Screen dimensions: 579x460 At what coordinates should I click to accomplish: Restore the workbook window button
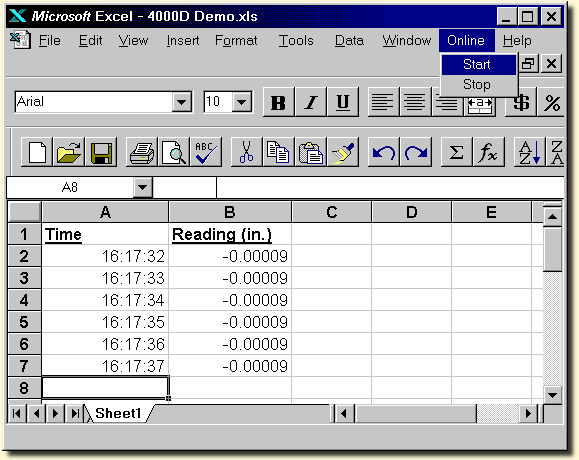528,64
